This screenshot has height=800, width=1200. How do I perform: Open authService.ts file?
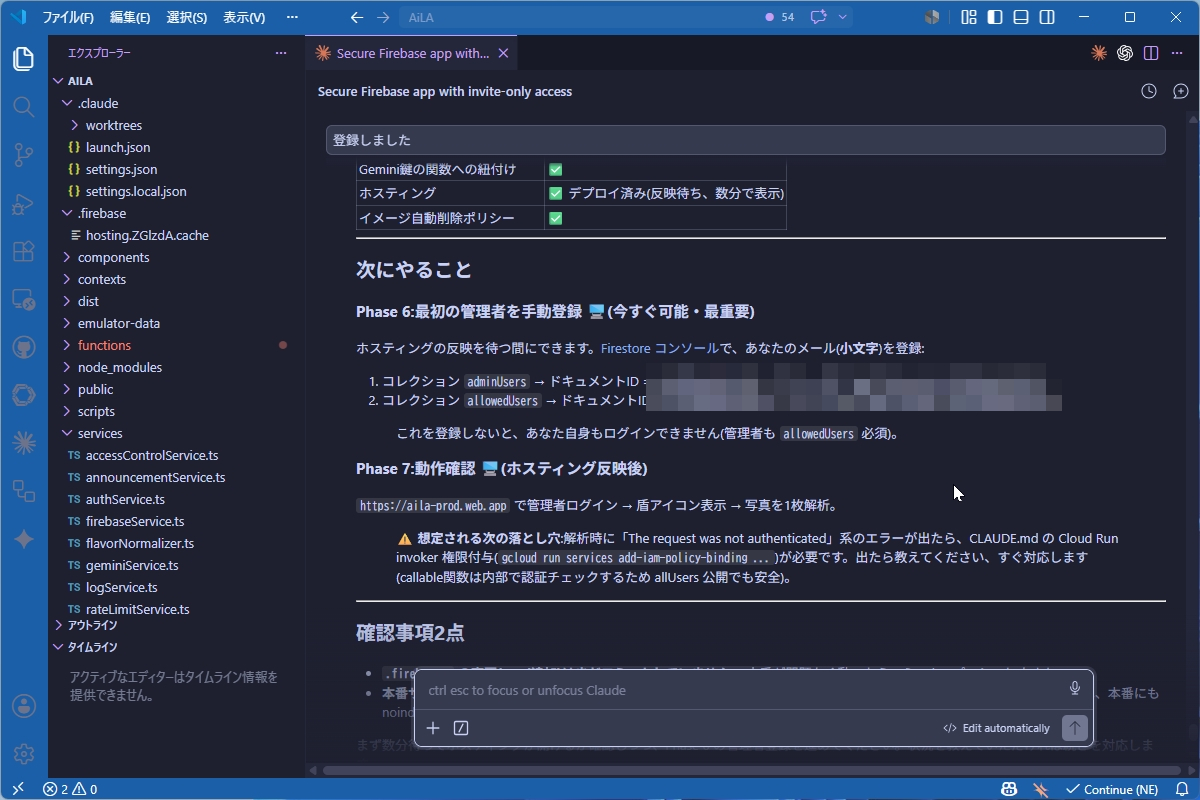coord(177,499)
